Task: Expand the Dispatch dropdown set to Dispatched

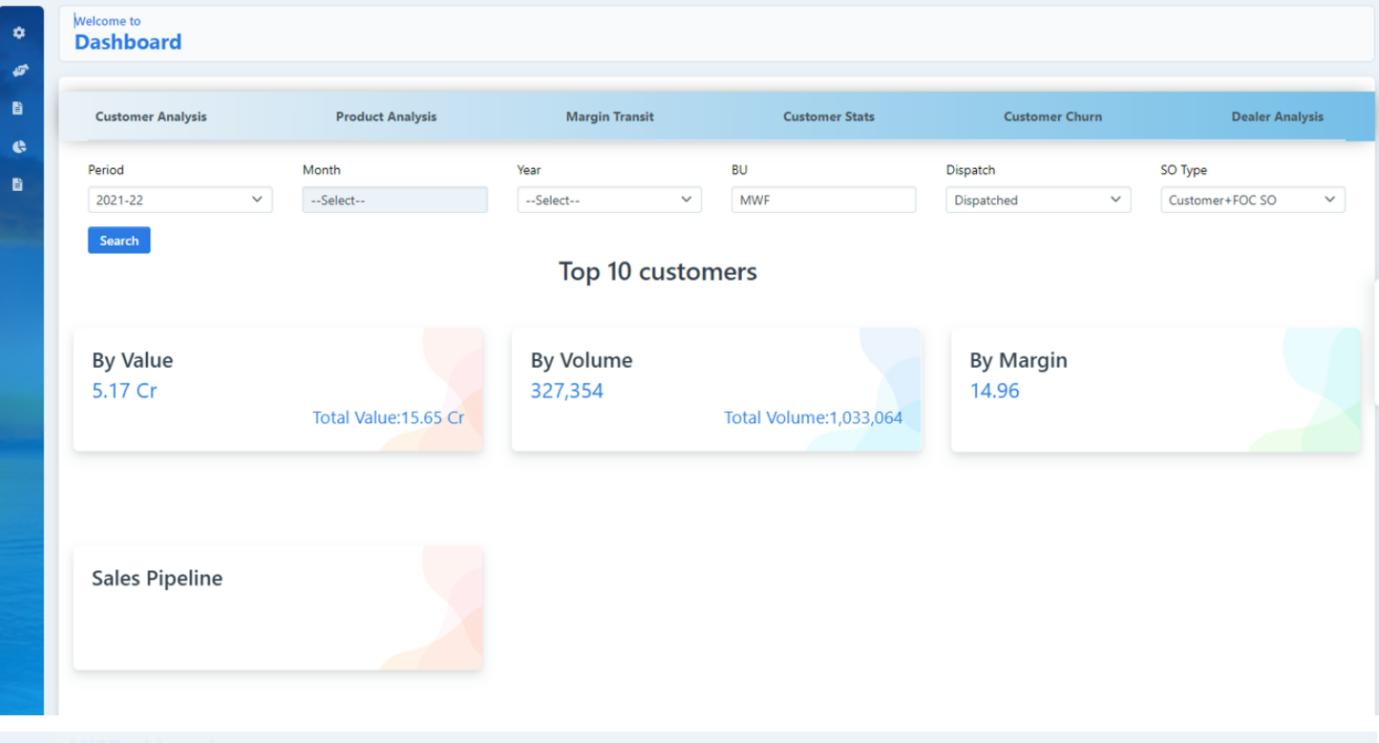Action: pyautogui.click(x=1038, y=200)
